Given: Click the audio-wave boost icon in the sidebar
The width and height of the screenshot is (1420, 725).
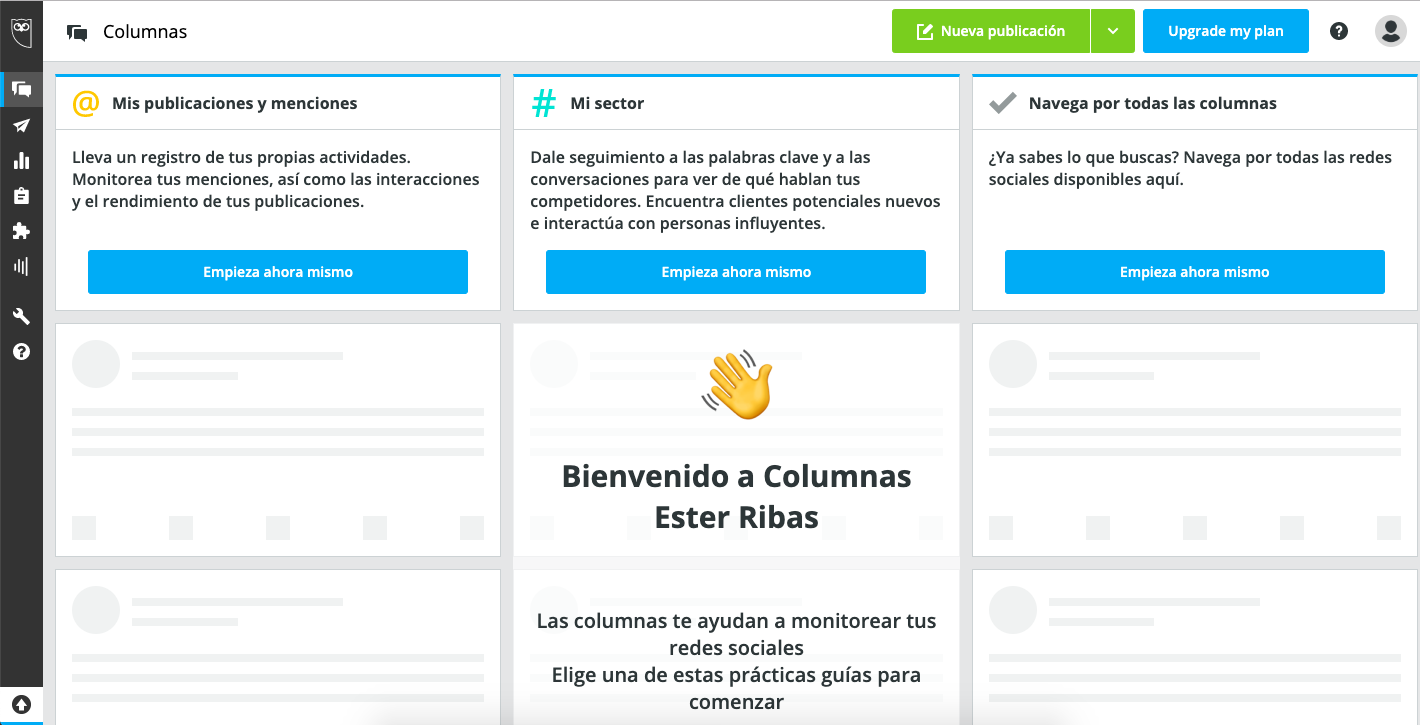Looking at the screenshot, I should tap(22, 266).
